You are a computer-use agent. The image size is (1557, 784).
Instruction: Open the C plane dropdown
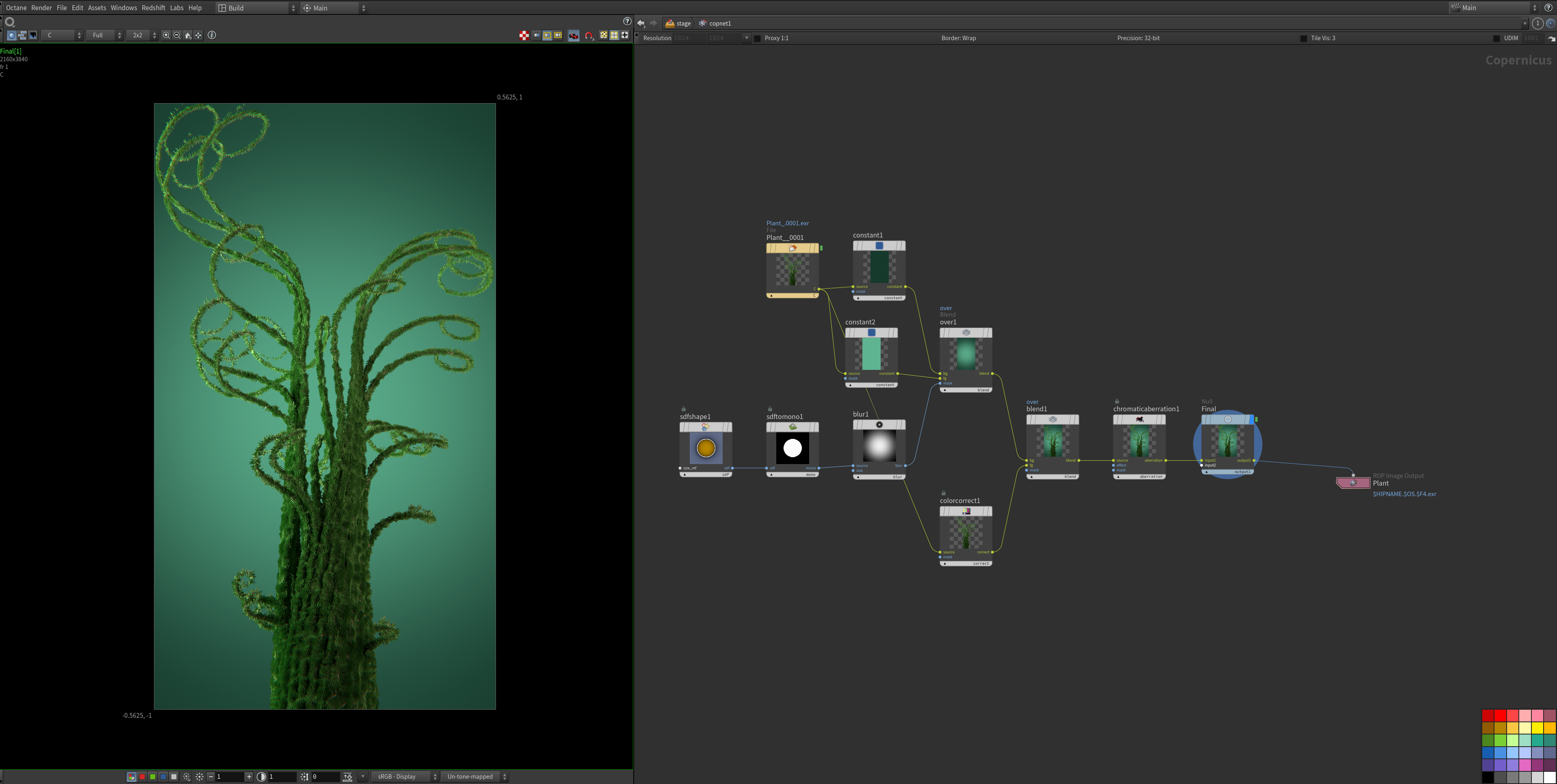tap(62, 35)
